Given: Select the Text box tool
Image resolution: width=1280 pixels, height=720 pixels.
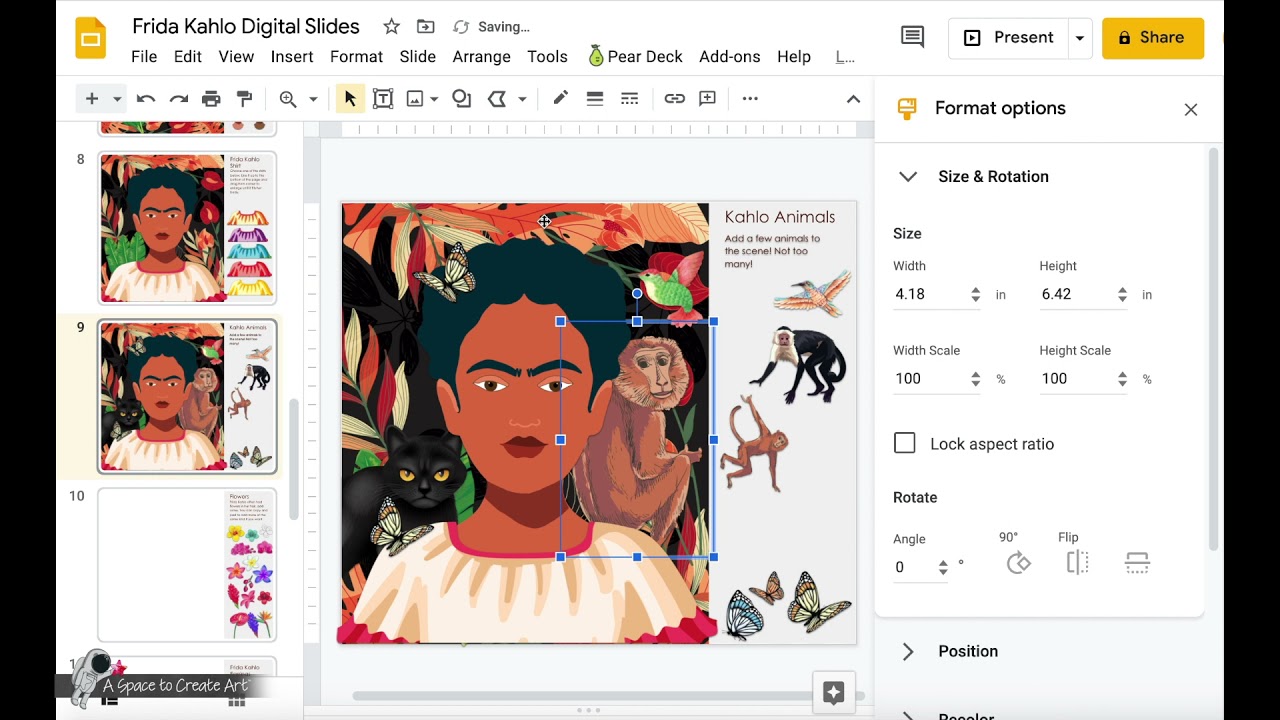Looking at the screenshot, I should coord(383,98).
